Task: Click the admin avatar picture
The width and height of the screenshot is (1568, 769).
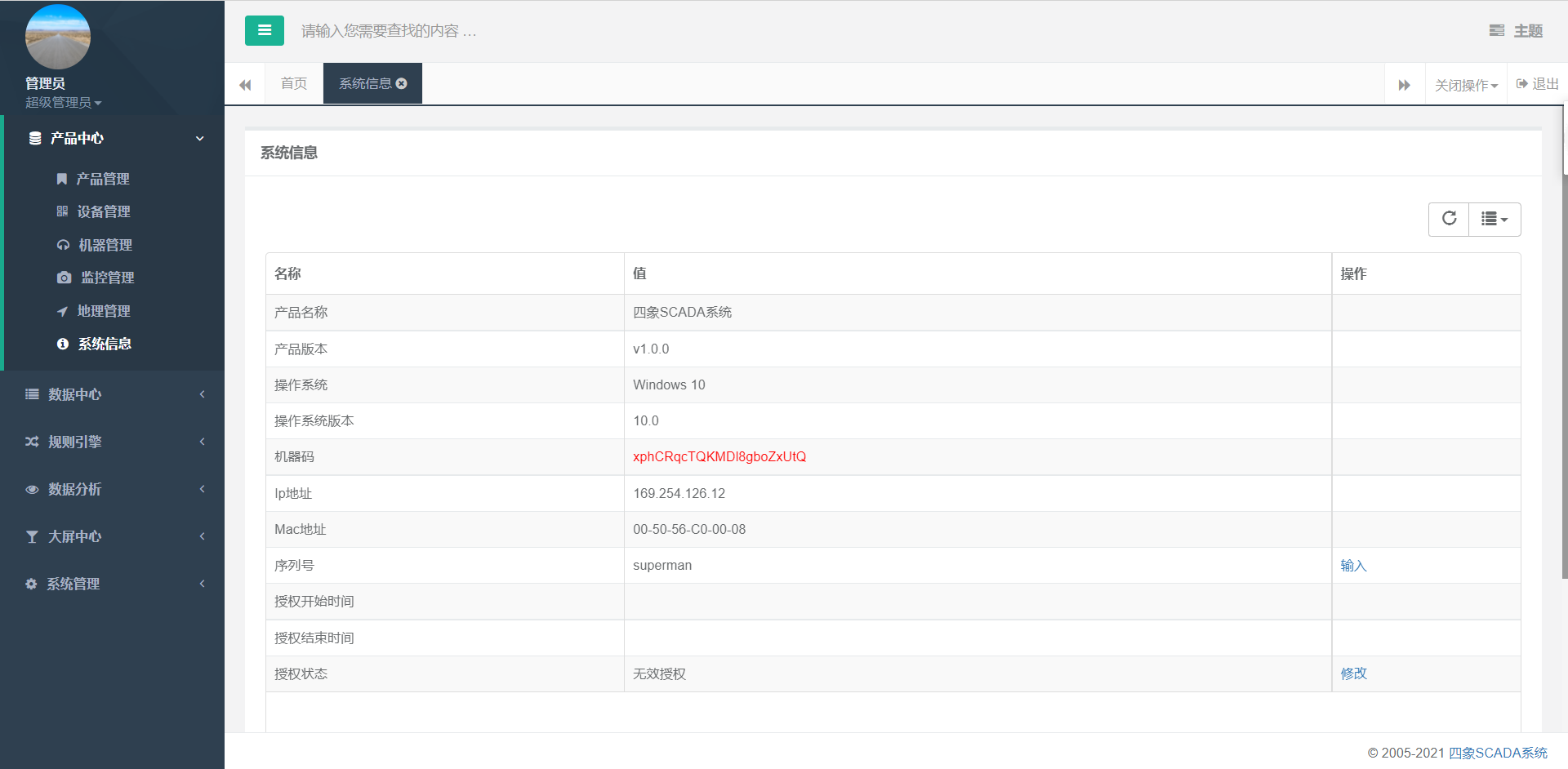Action: click(x=58, y=37)
